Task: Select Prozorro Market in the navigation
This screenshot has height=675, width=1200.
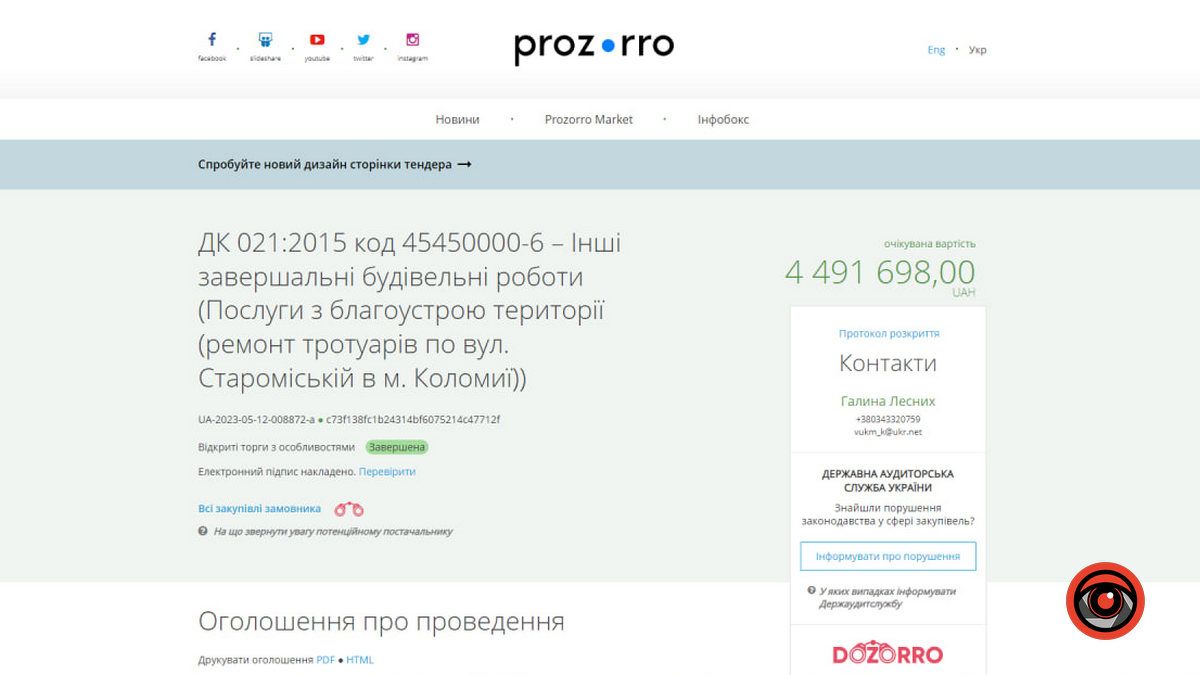Action: click(589, 119)
